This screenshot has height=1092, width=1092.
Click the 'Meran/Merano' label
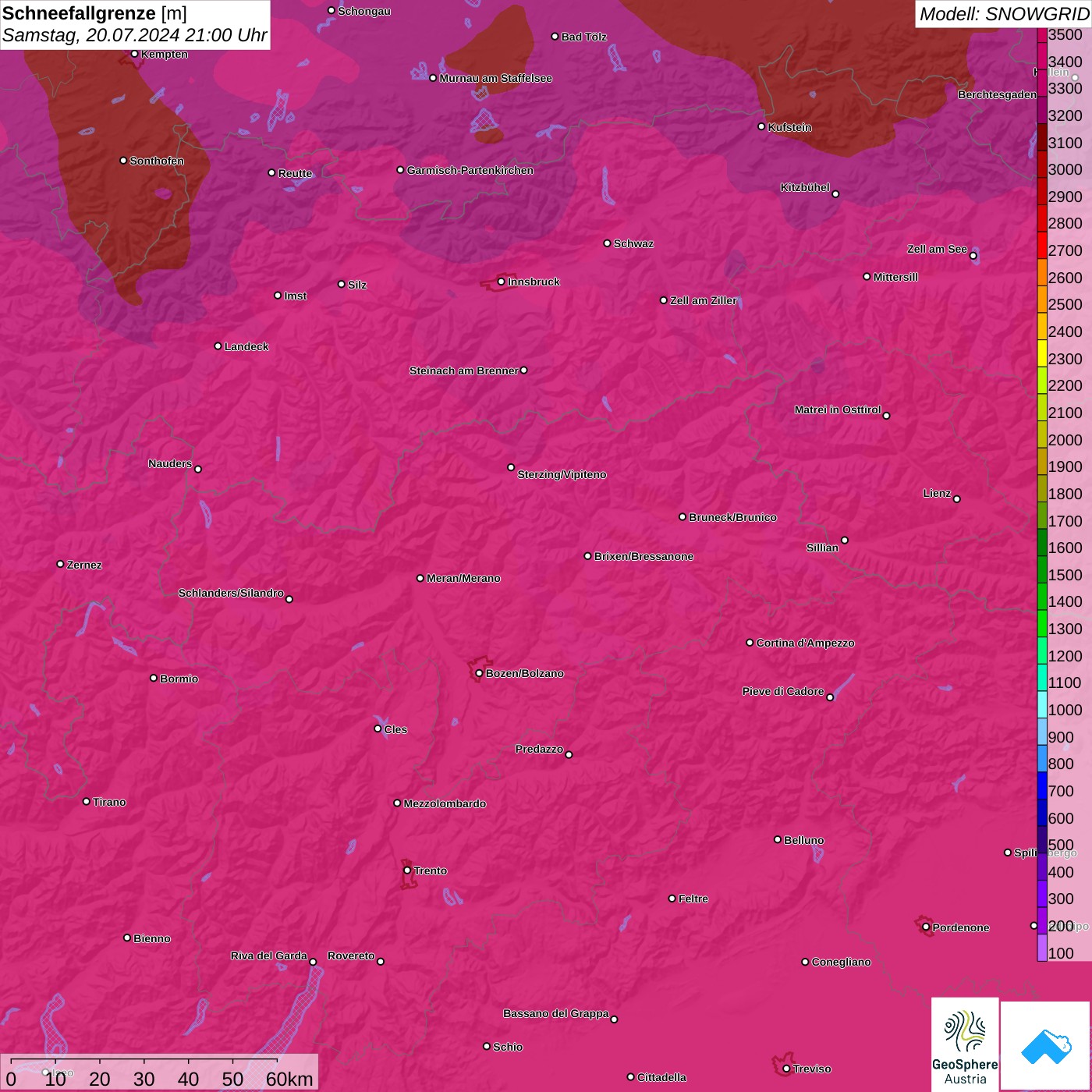[x=463, y=578]
